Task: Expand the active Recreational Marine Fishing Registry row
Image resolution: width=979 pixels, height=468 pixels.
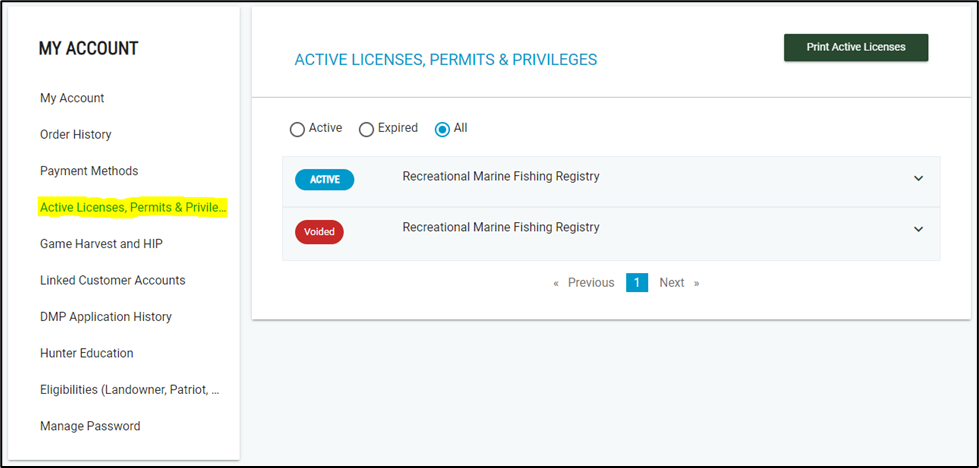Action: coord(918,179)
